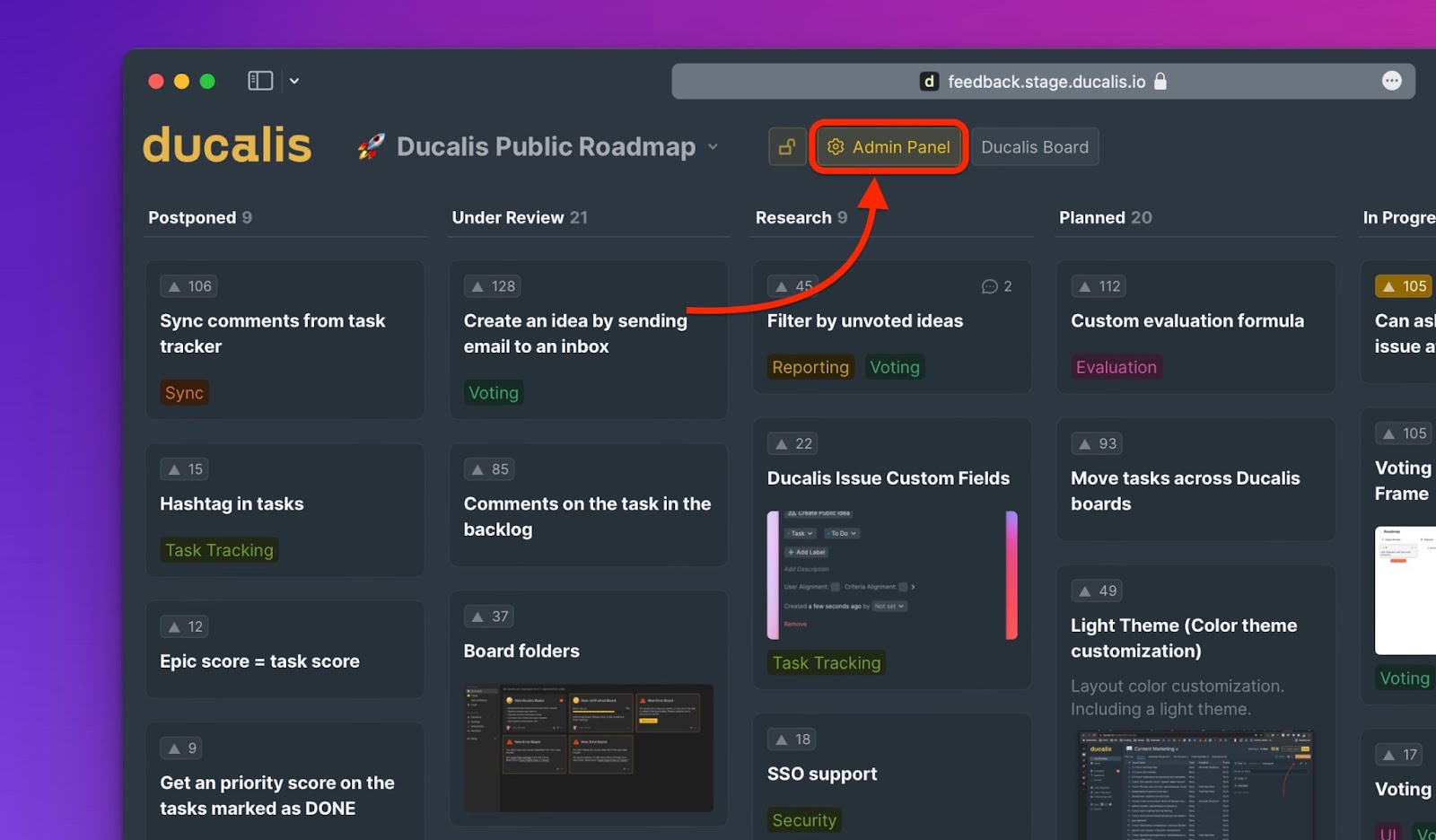View the Issue Custom Fields screenshot thumbnail
The height and width of the screenshot is (840, 1436).
click(x=892, y=574)
